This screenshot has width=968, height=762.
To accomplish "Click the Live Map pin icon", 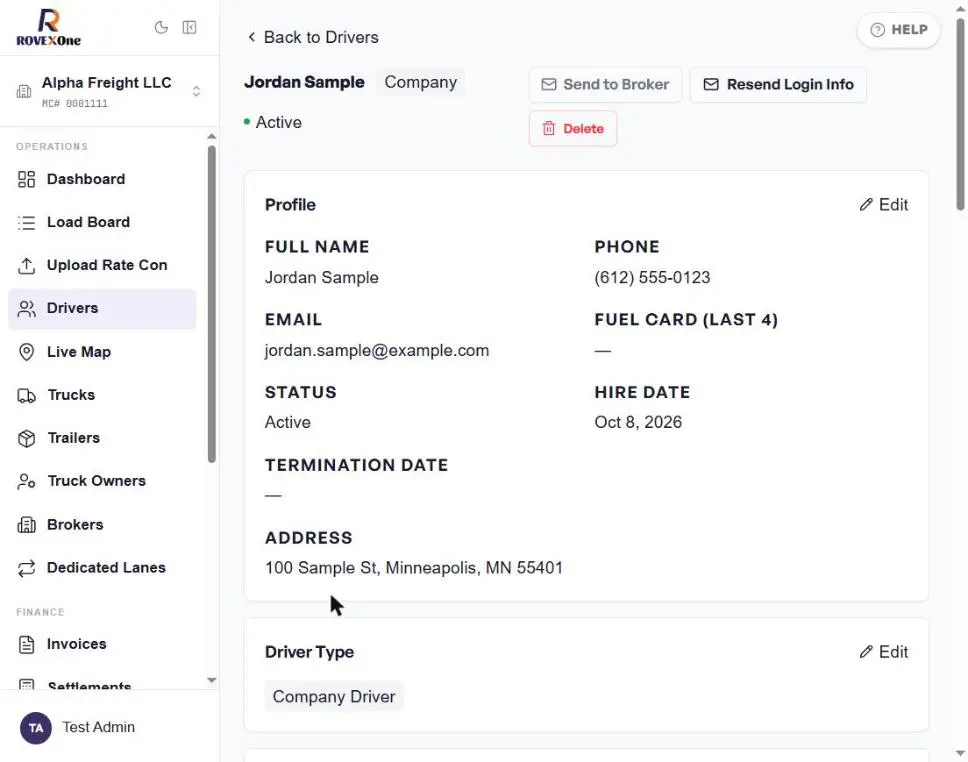I will point(27,352).
